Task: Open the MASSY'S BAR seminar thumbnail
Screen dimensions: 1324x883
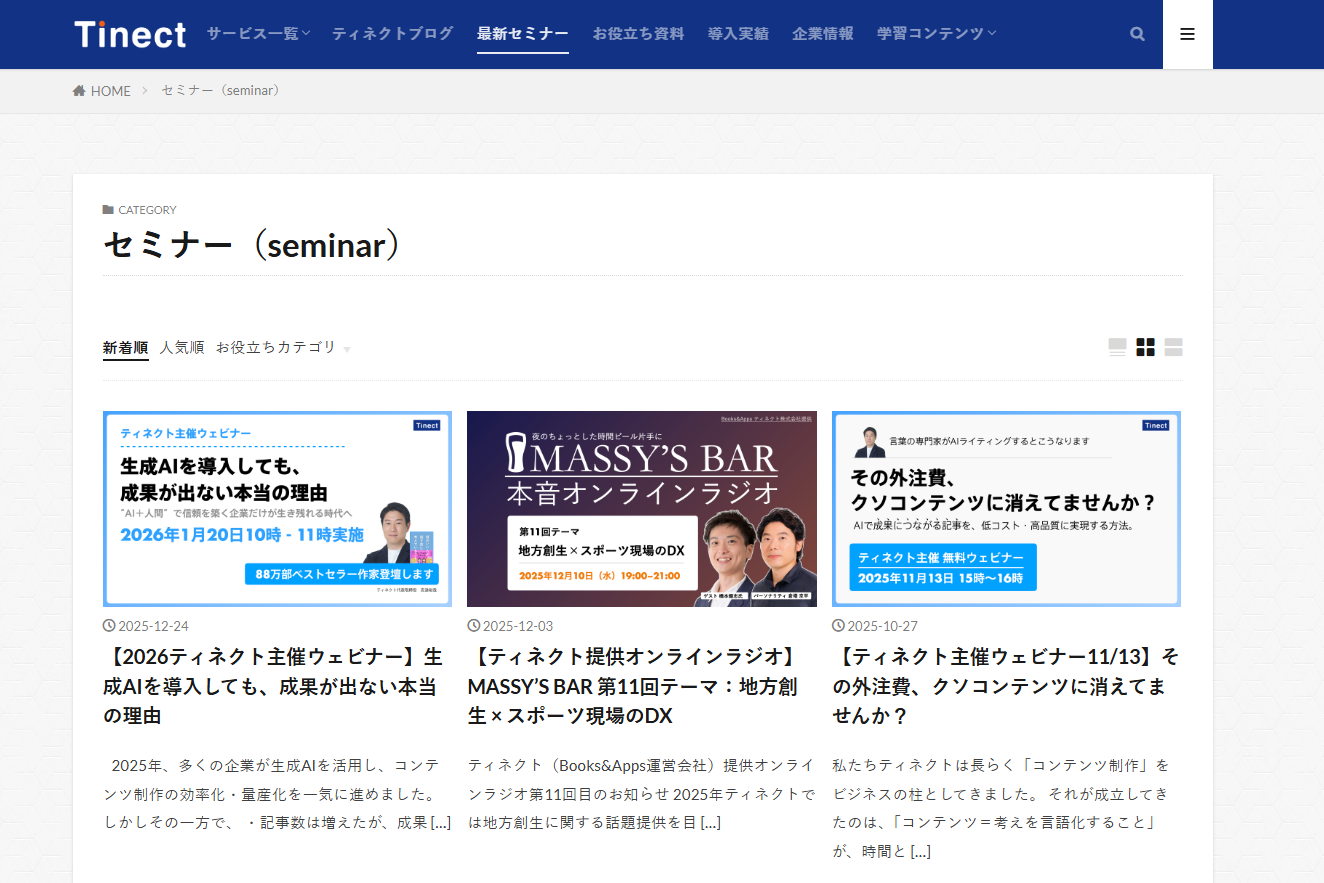Action: tap(641, 508)
